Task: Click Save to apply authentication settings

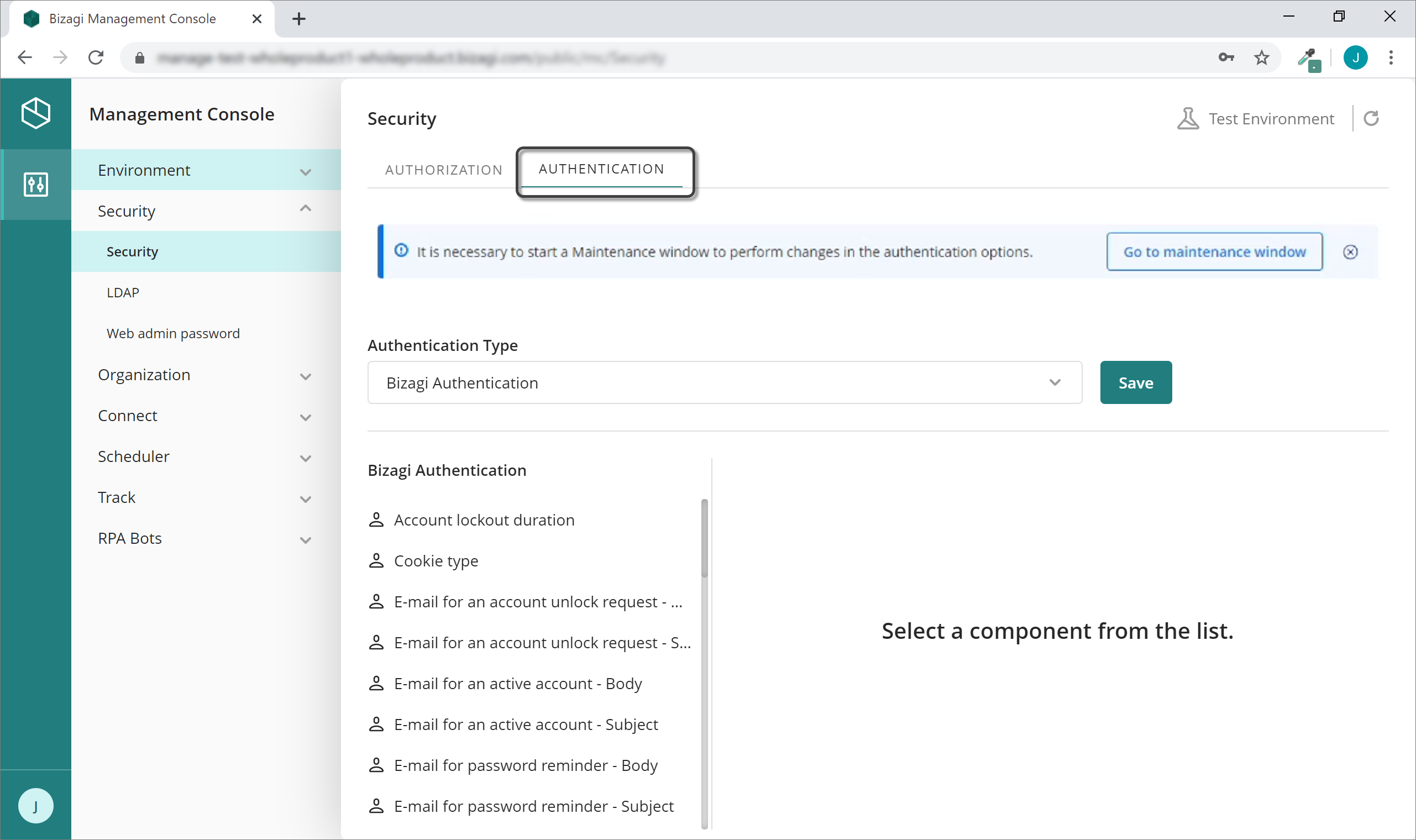Action: tap(1136, 382)
